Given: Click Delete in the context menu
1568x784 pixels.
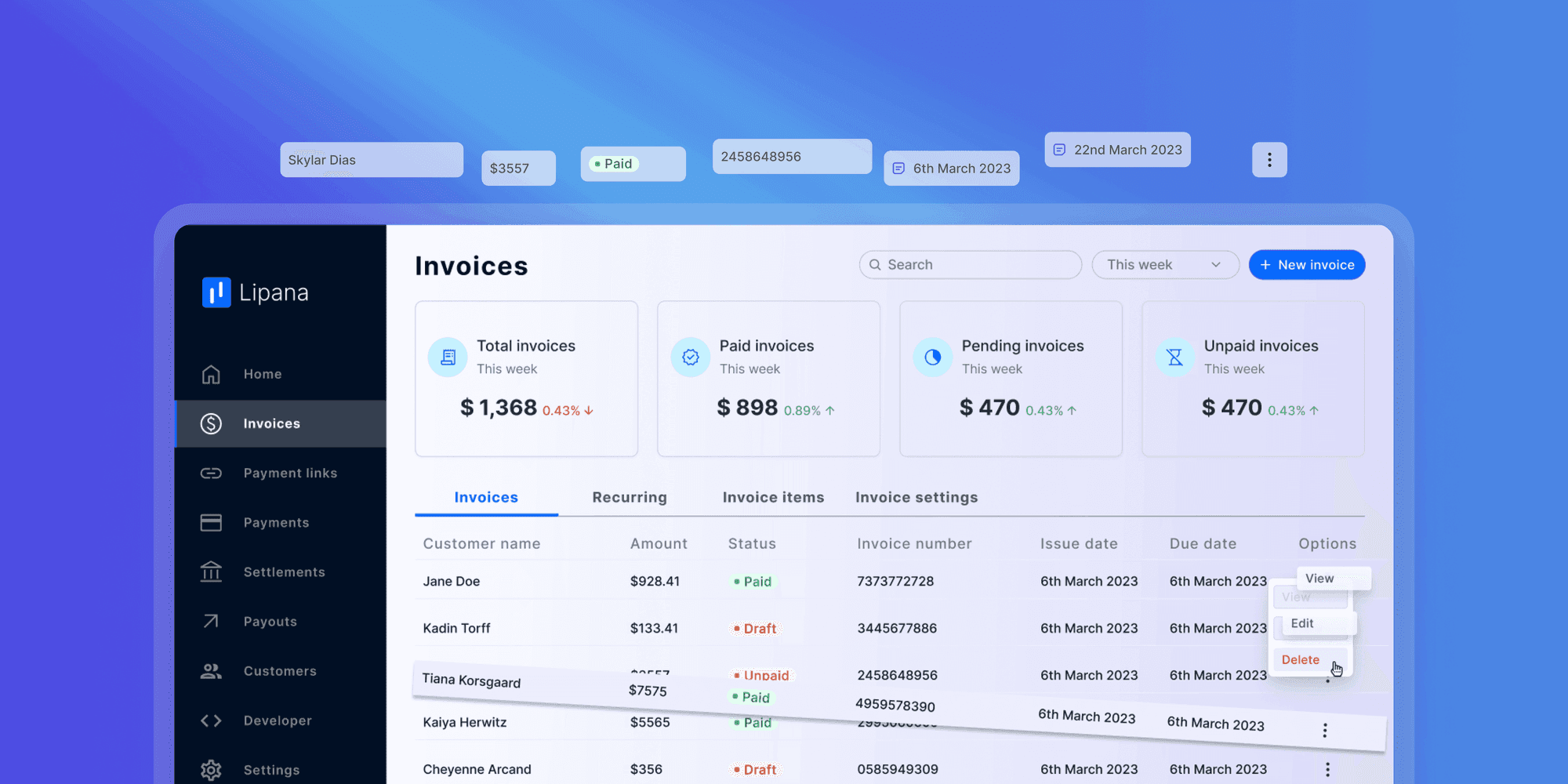Looking at the screenshot, I should point(1300,659).
